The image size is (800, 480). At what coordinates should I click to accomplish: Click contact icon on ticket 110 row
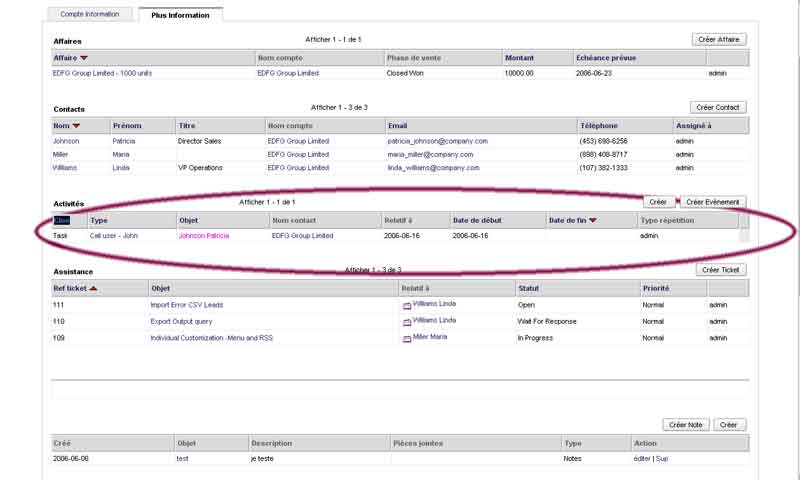click(407, 322)
